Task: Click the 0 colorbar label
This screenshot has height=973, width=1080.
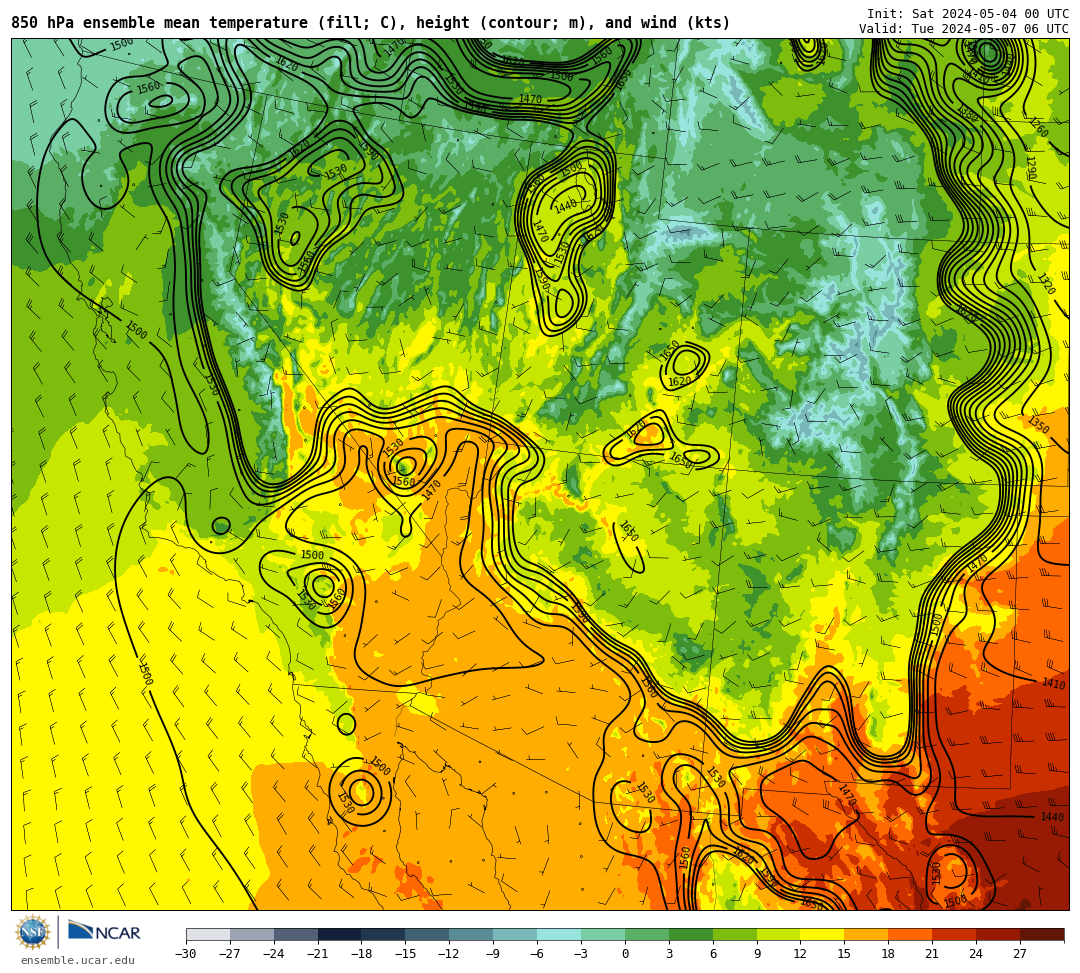Action: point(625,954)
